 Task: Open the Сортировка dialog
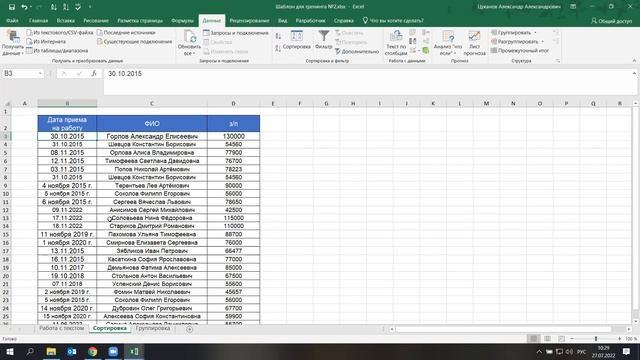(297, 40)
